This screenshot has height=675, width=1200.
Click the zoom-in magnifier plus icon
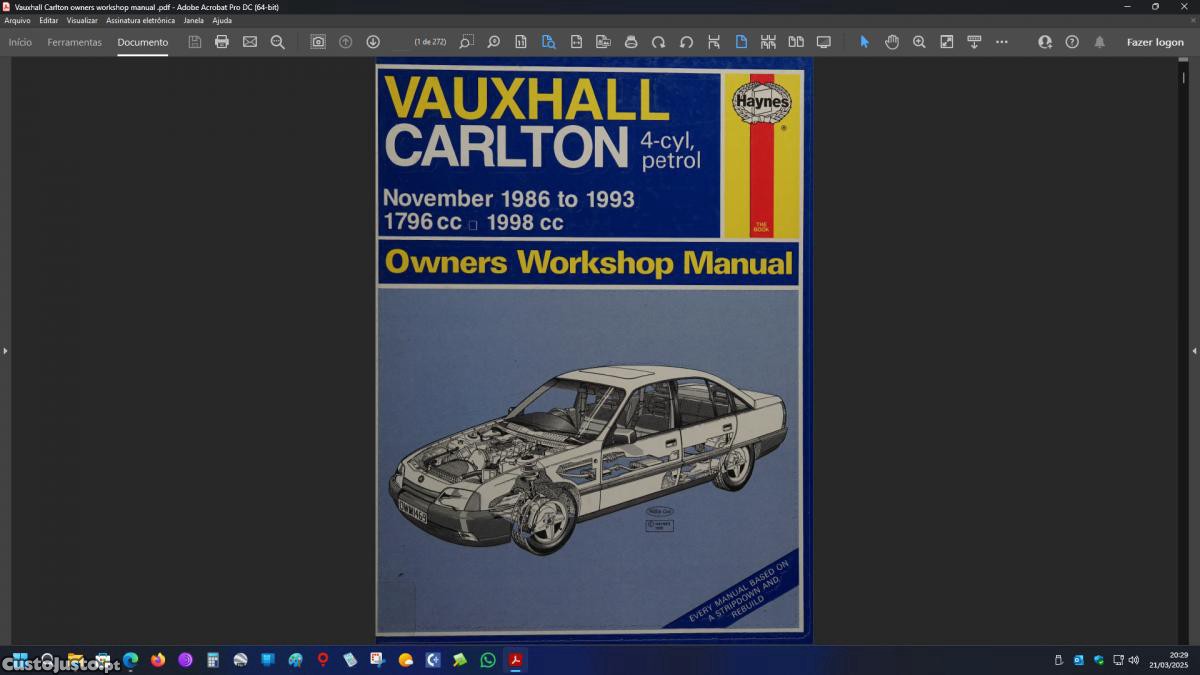click(919, 42)
